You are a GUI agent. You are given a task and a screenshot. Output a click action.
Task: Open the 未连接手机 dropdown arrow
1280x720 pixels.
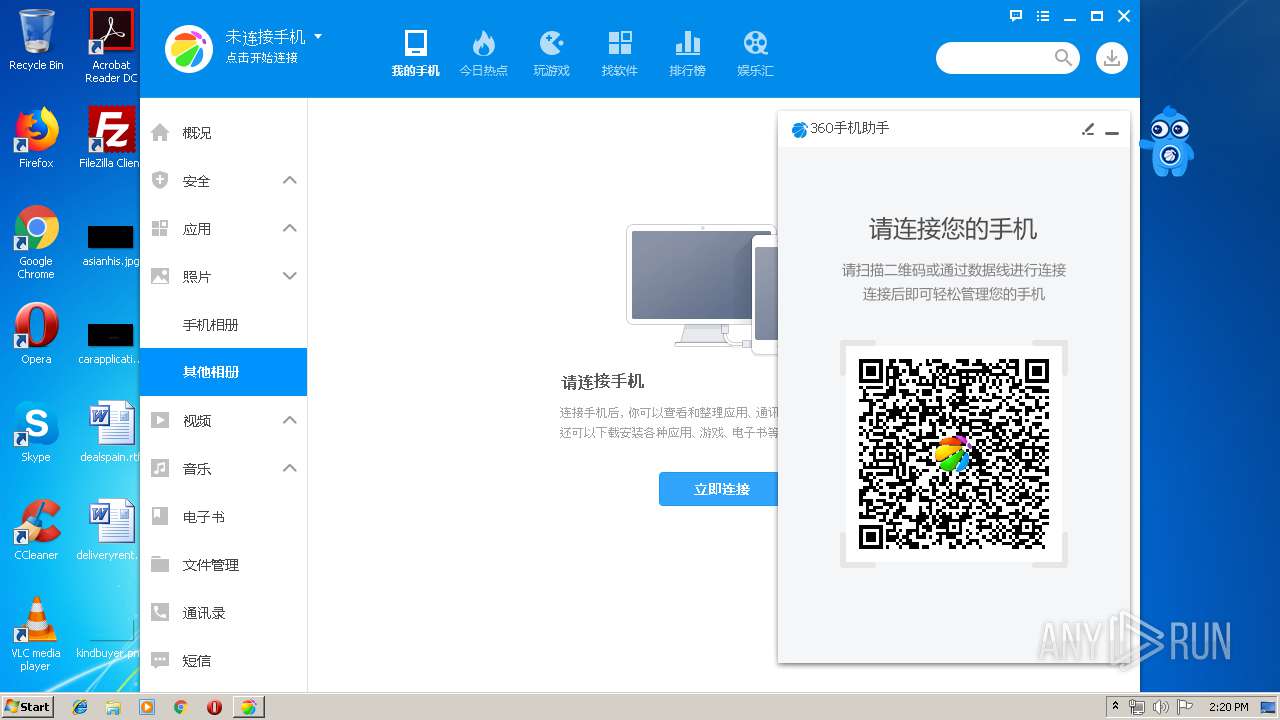(318, 36)
